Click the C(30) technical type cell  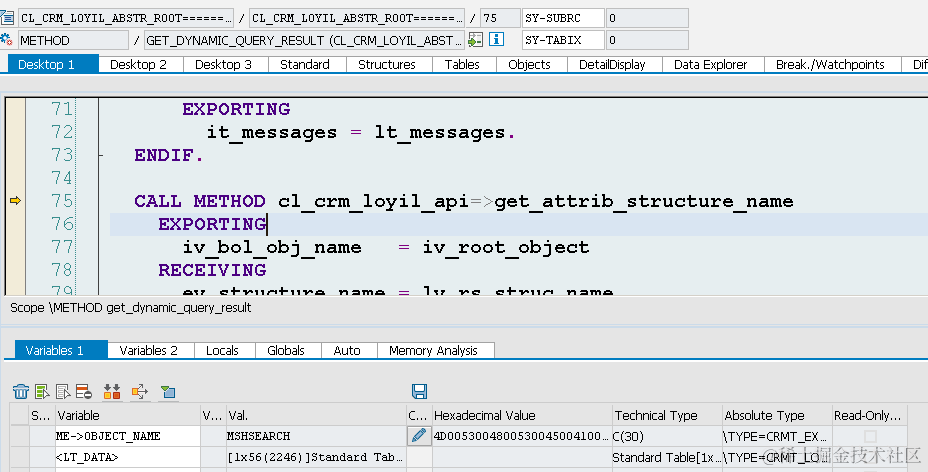tap(667, 436)
